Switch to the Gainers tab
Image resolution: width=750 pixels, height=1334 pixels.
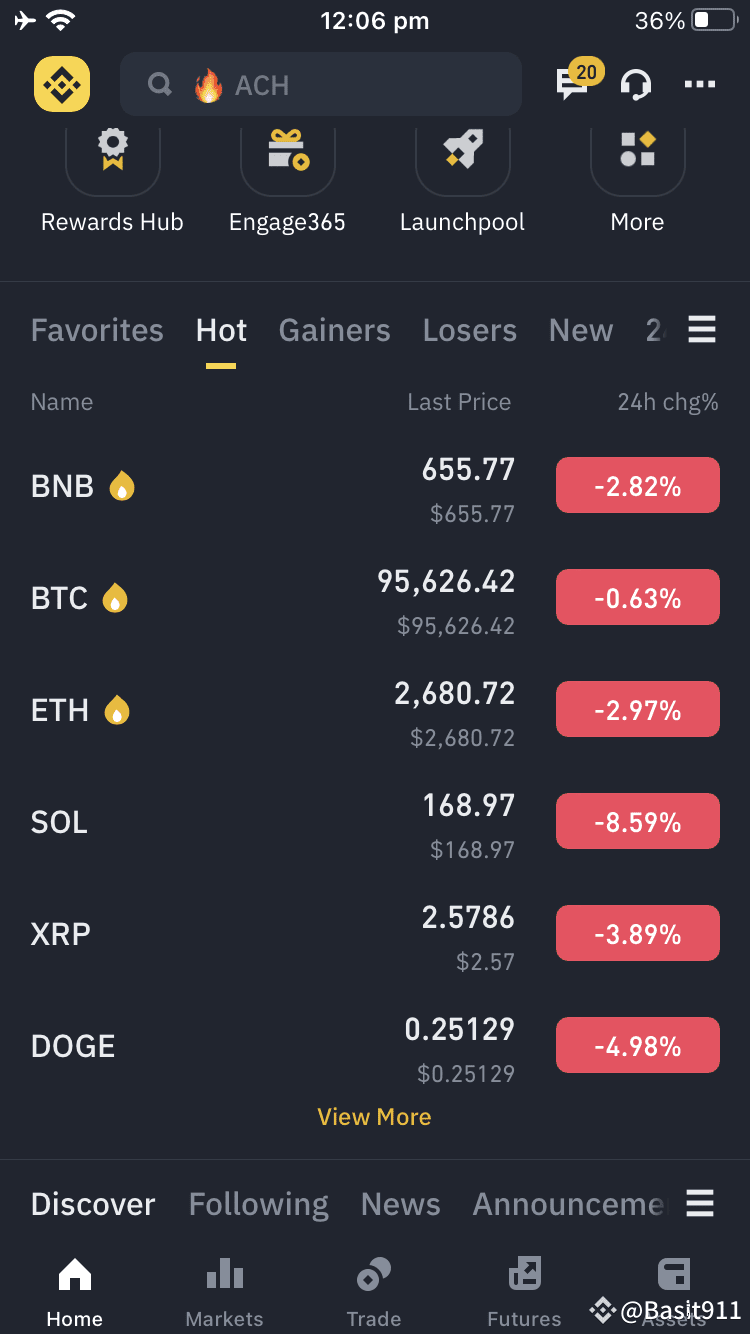(x=335, y=330)
